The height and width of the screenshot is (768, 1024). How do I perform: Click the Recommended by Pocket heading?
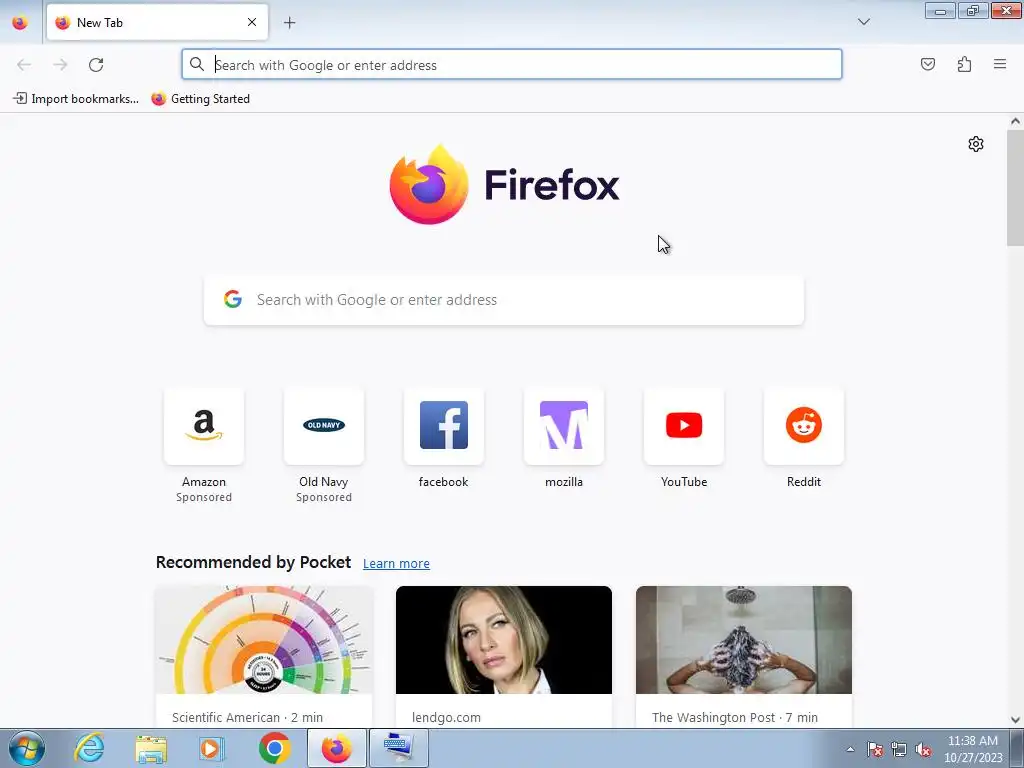point(253,562)
